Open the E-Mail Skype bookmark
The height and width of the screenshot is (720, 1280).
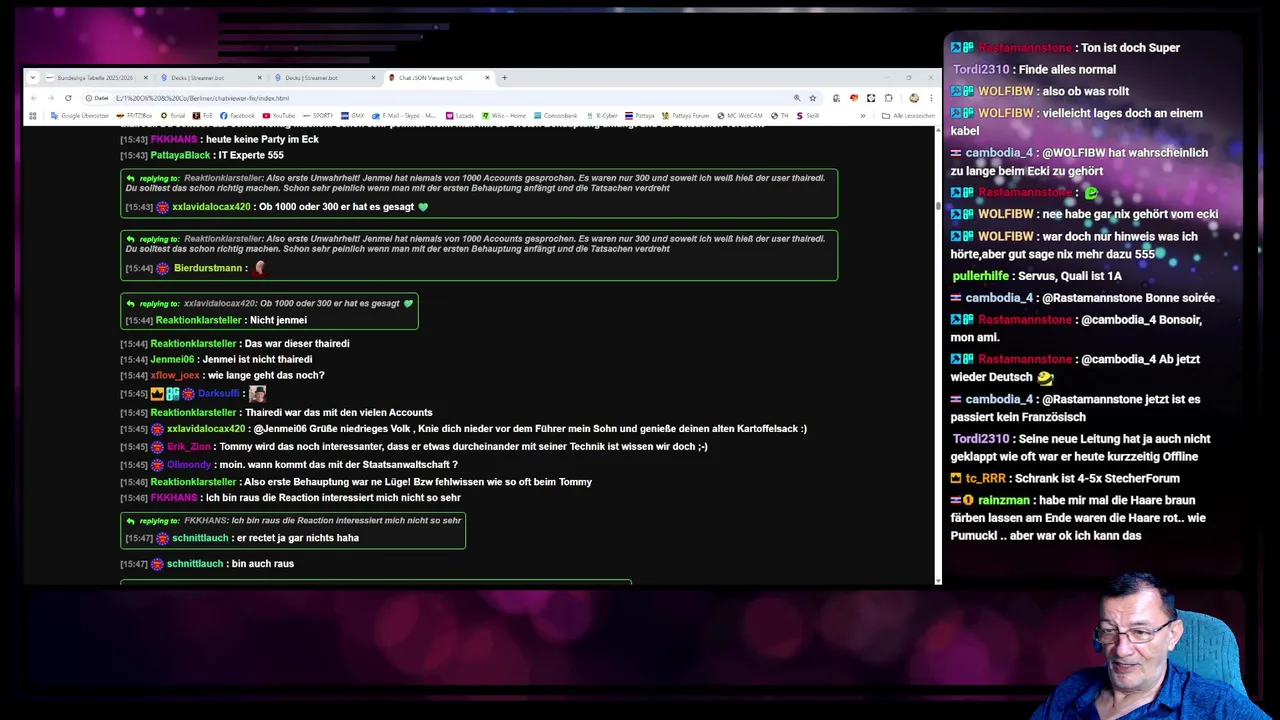tap(404, 116)
